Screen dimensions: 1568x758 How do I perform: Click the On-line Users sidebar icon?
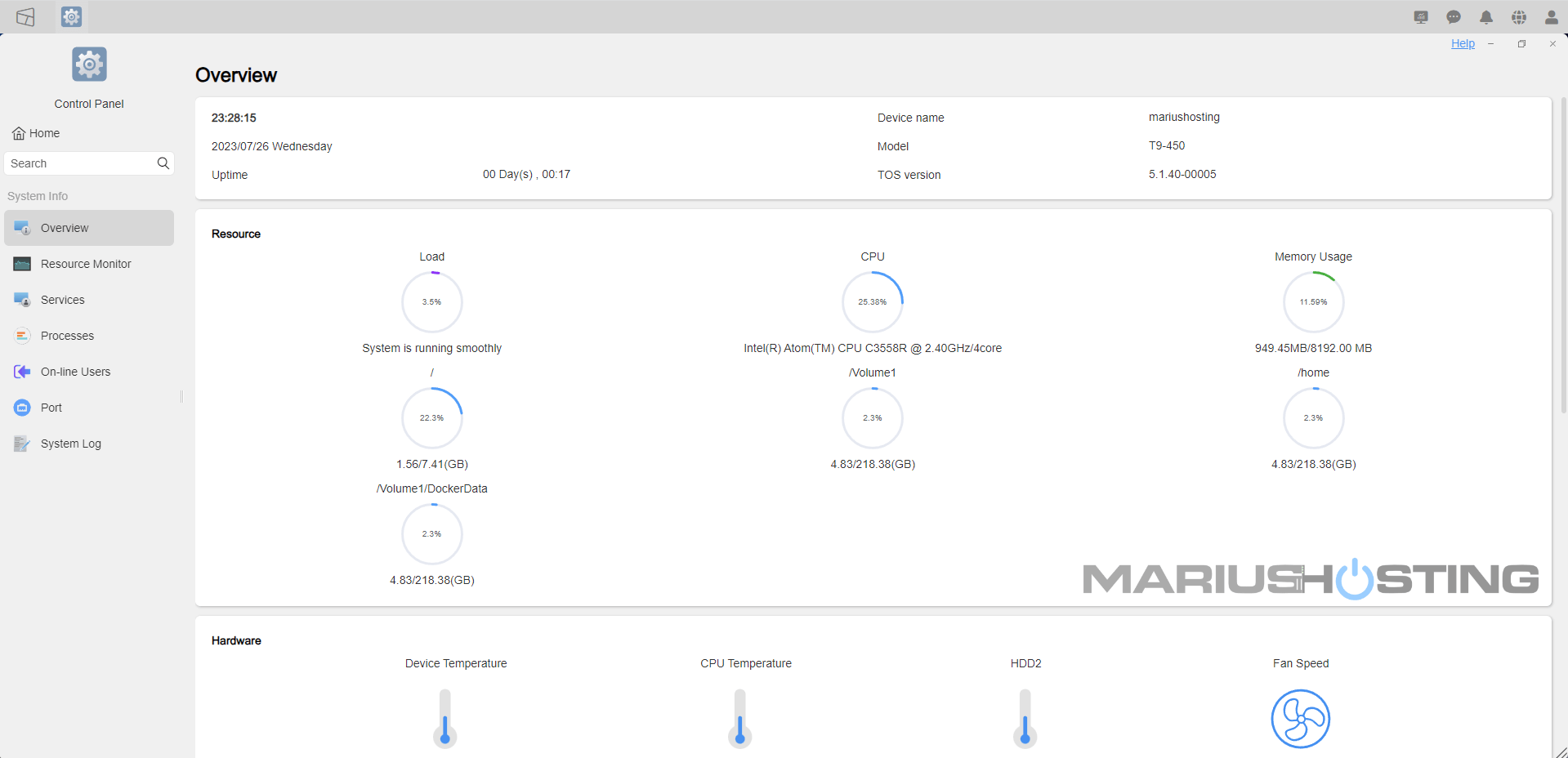22,372
